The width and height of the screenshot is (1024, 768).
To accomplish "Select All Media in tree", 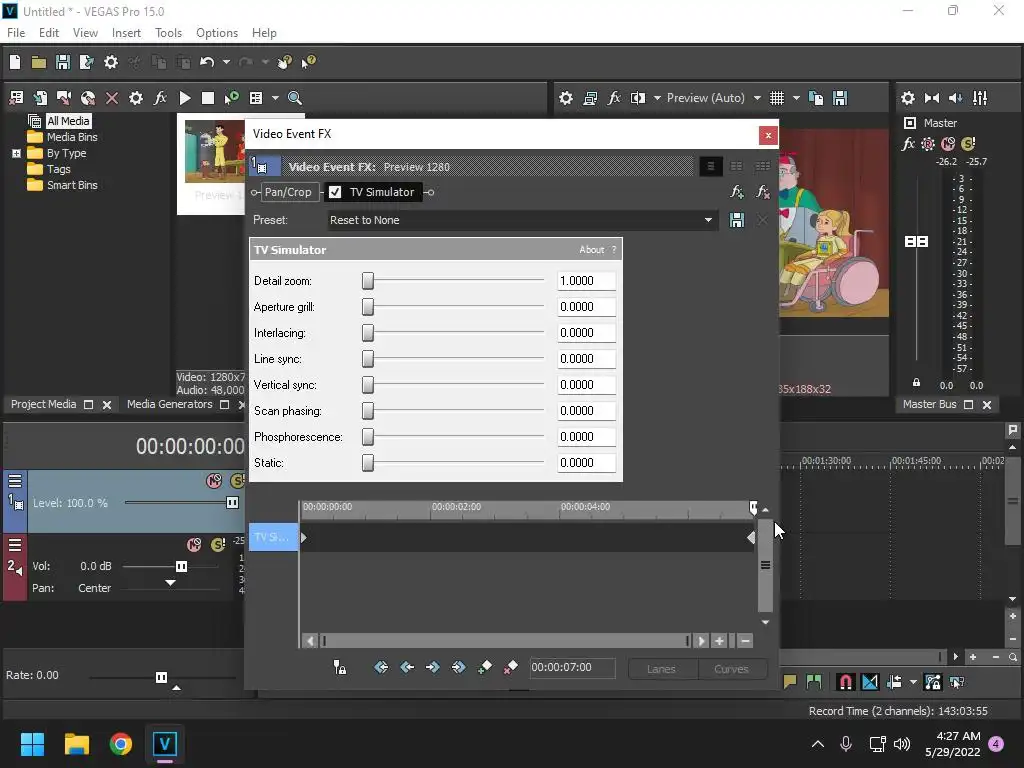I will (68, 121).
